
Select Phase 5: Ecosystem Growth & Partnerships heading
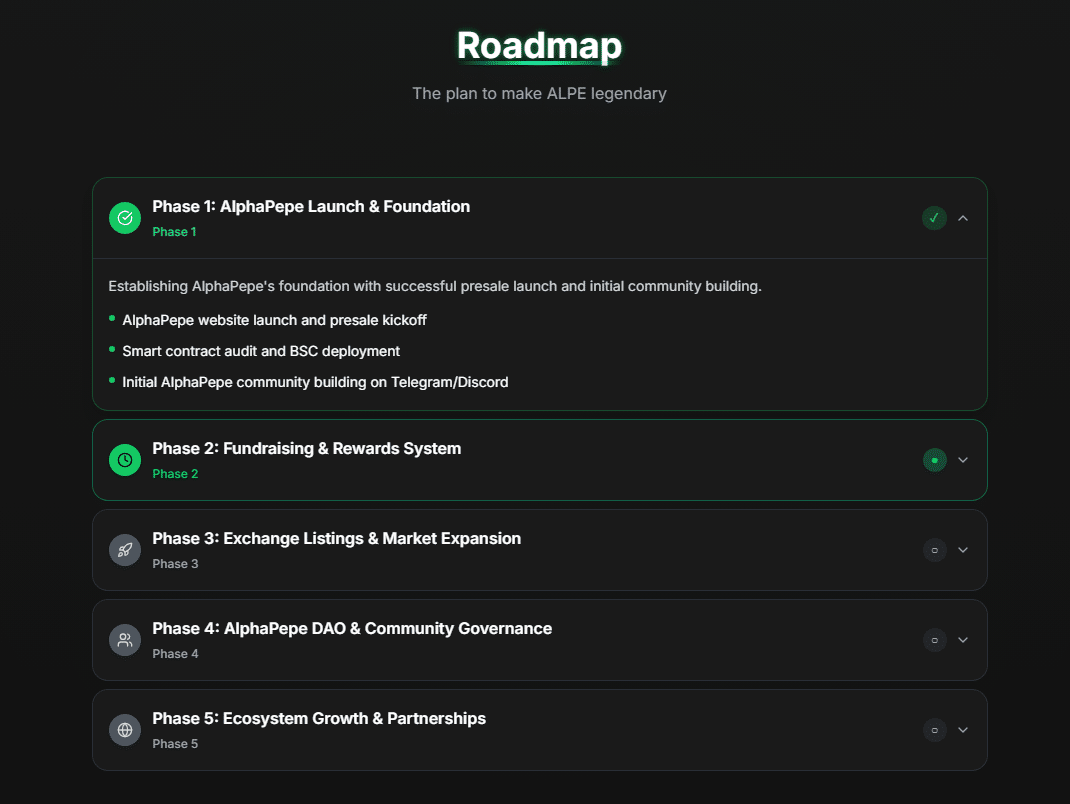pos(318,719)
